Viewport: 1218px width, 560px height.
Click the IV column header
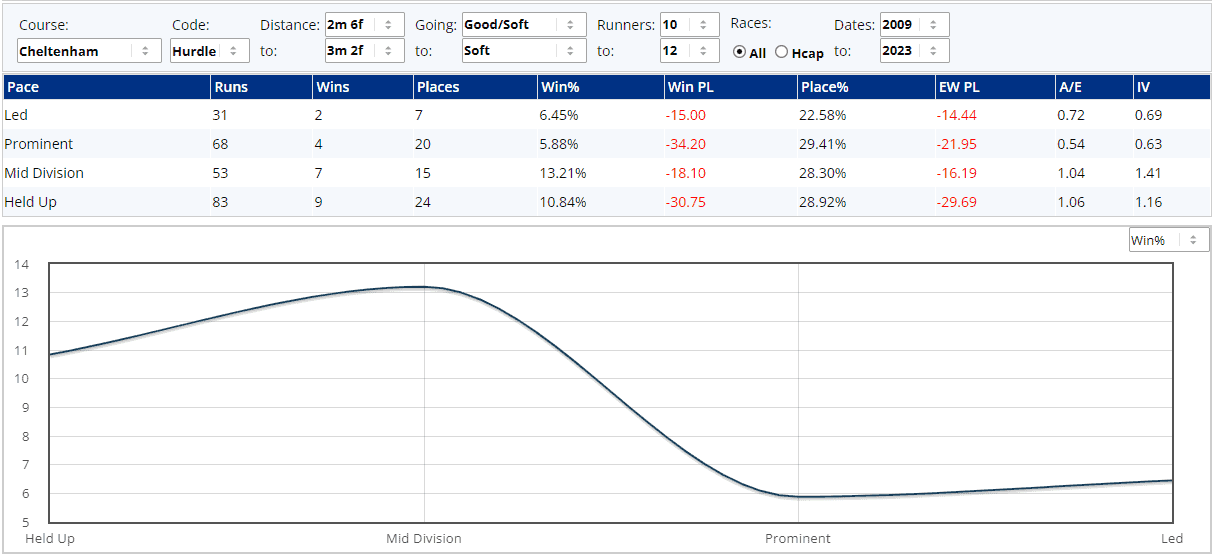(1142, 87)
